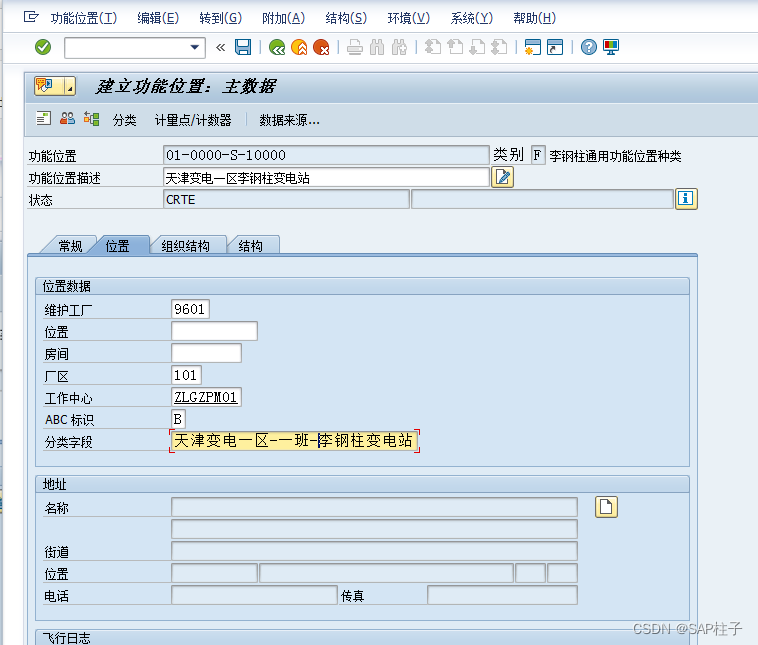Go to Previous Page icon
Image resolution: width=758 pixels, height=645 pixels.
455,47
